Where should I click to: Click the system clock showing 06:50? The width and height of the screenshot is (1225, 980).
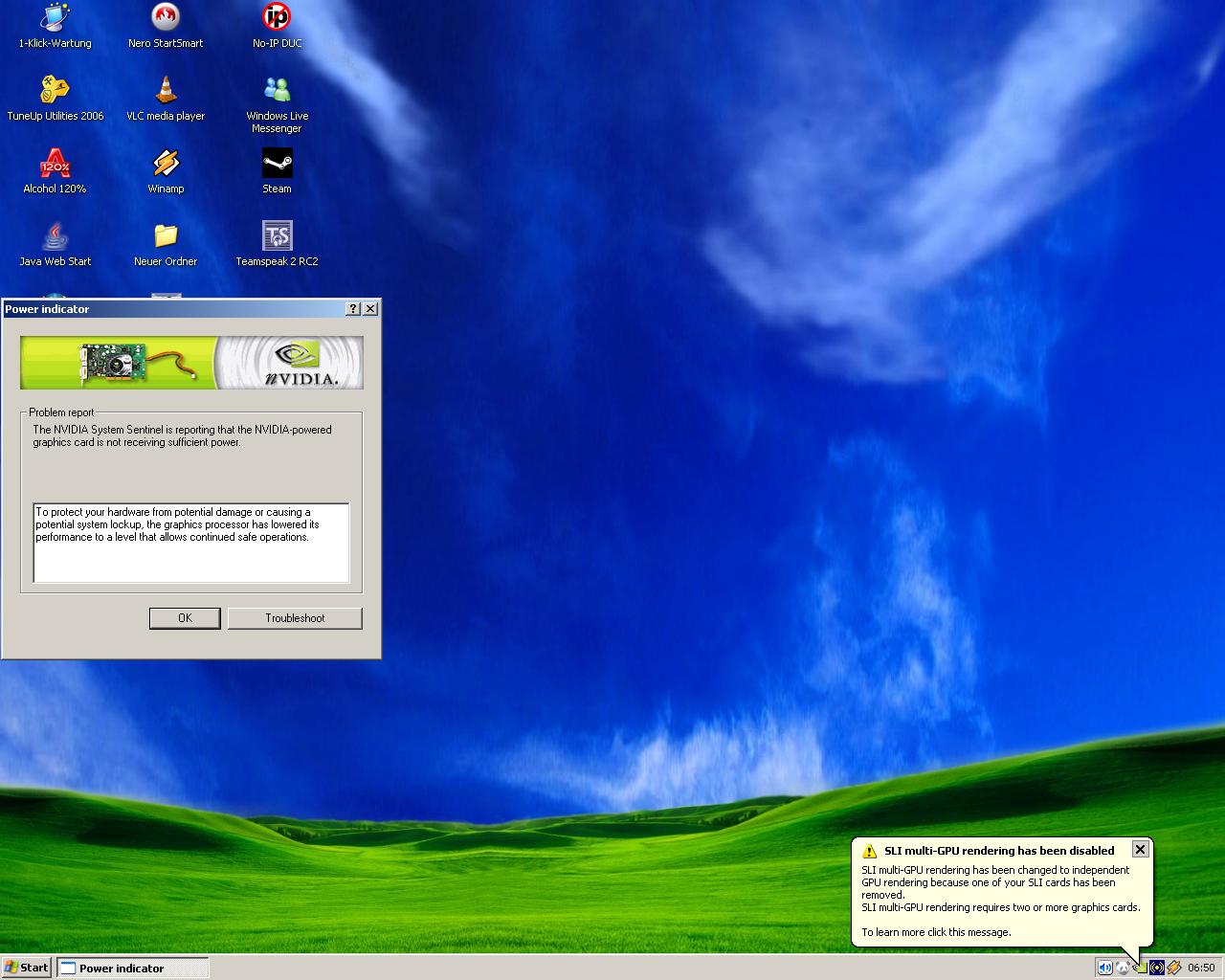1201,968
